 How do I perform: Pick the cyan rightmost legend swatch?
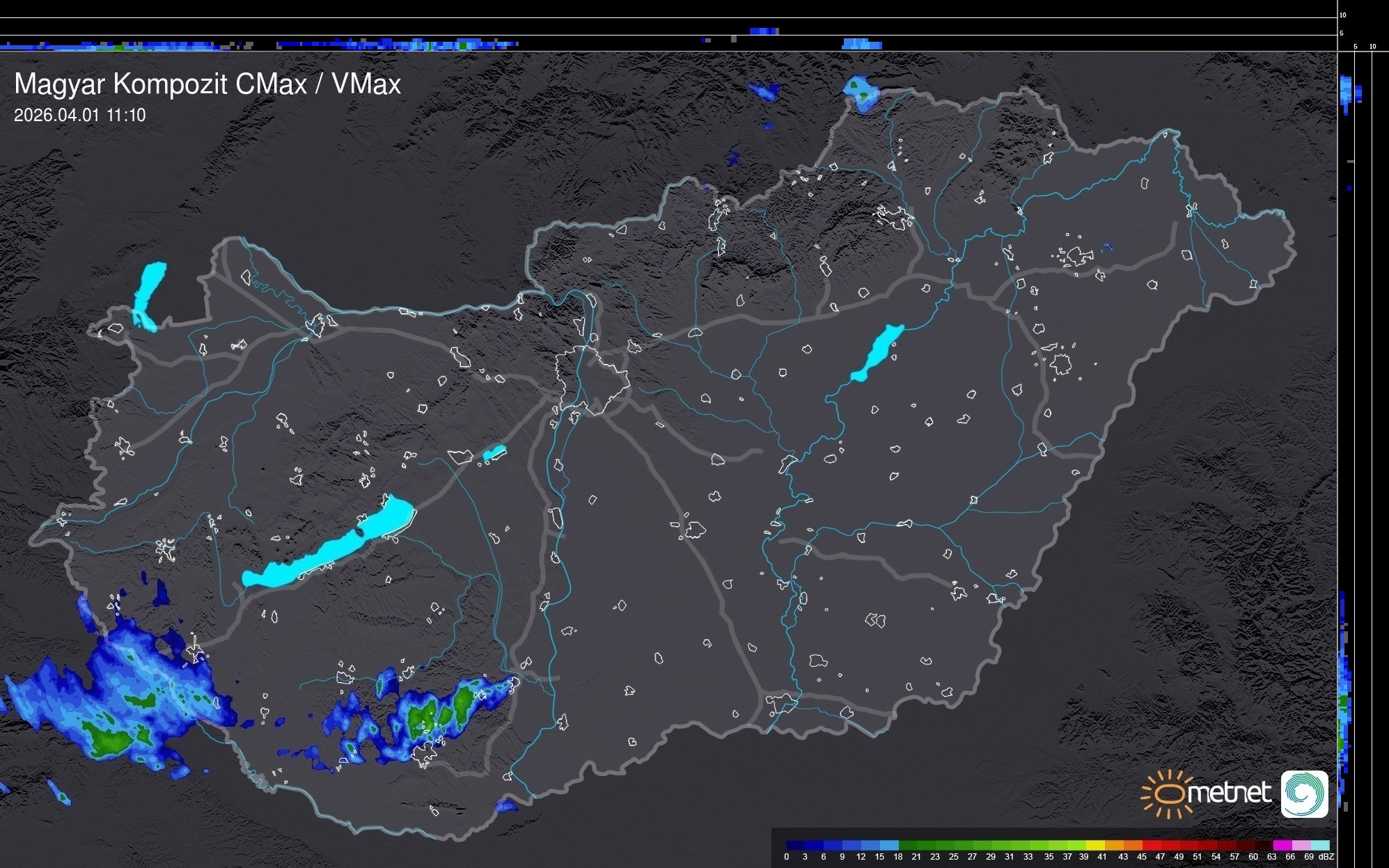point(1320,845)
